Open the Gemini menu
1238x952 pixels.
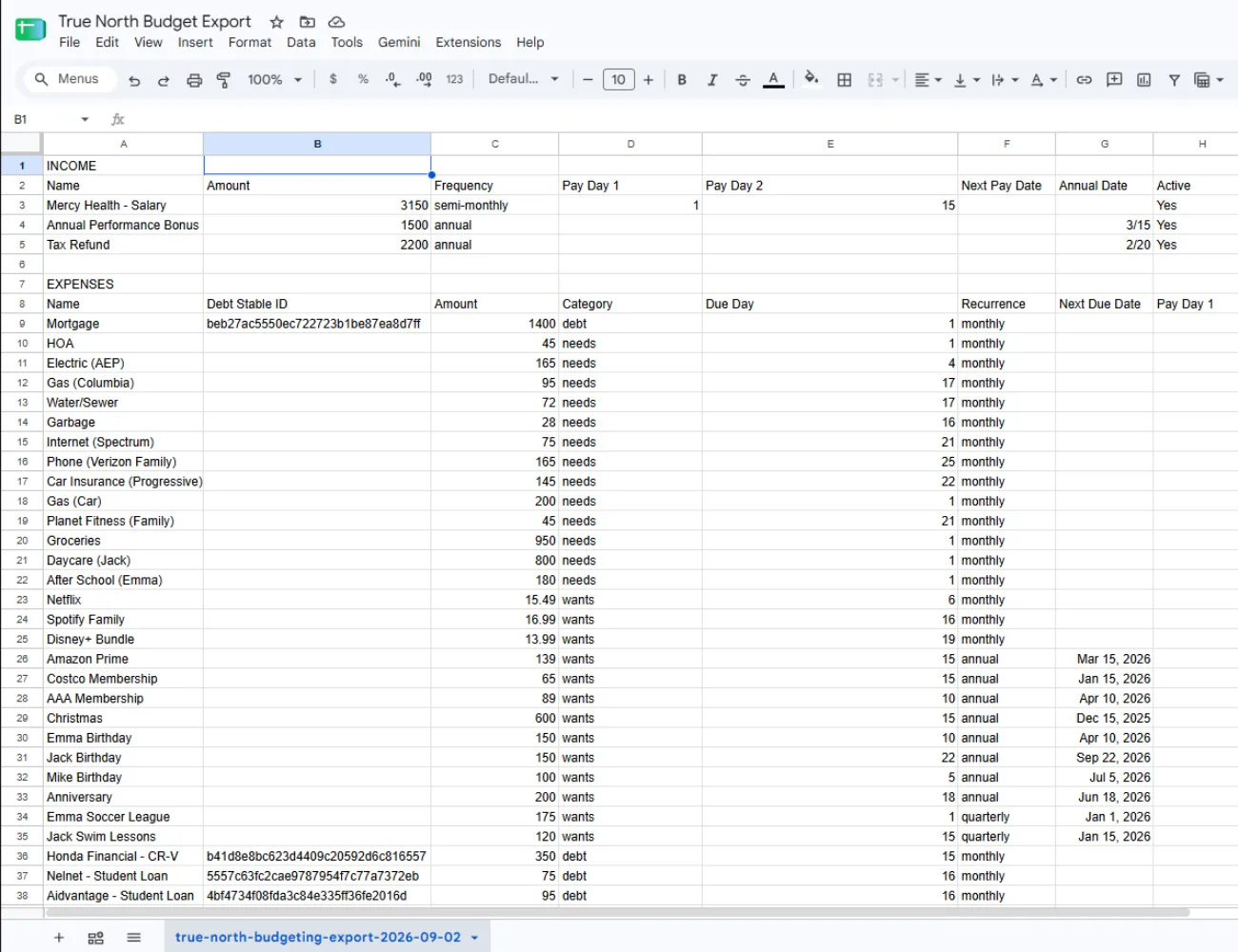[399, 42]
